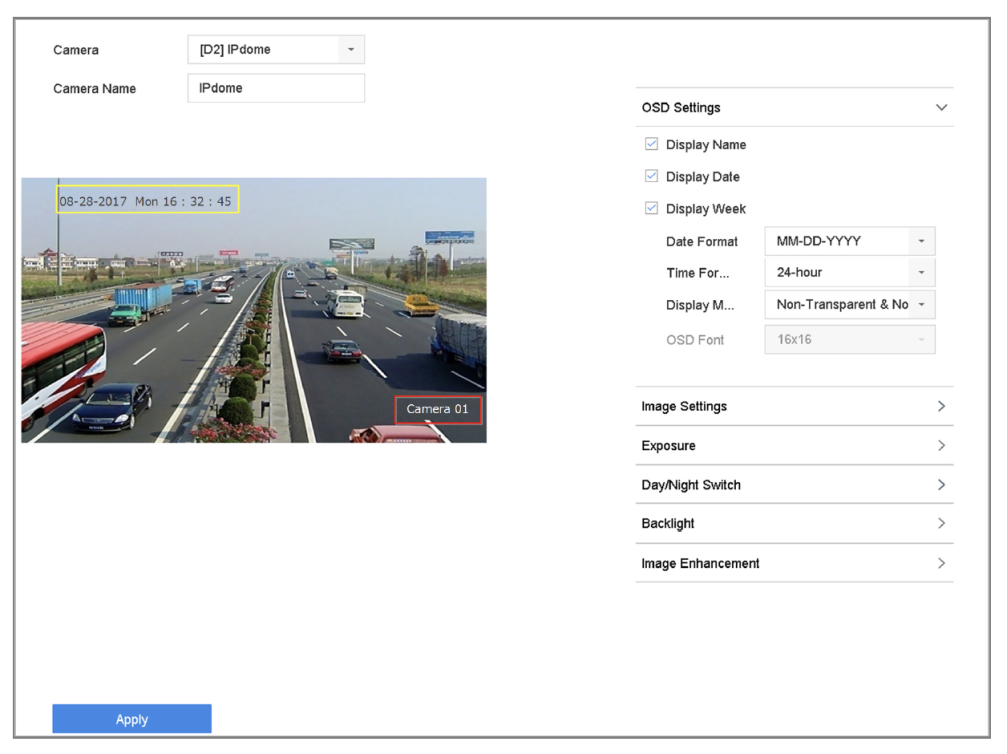This screenshot has width=1007, height=754.
Task: Change the Time Format dropdown
Action: coord(849,272)
